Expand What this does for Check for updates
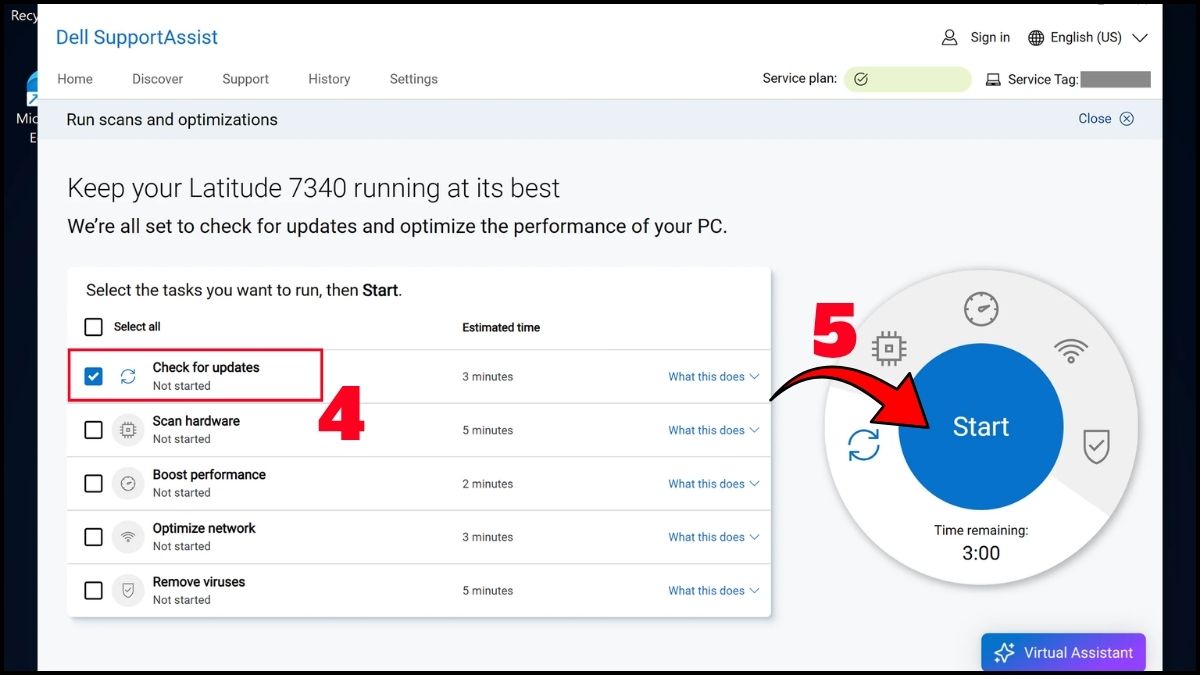Viewport: 1200px width, 675px height. 714,377
